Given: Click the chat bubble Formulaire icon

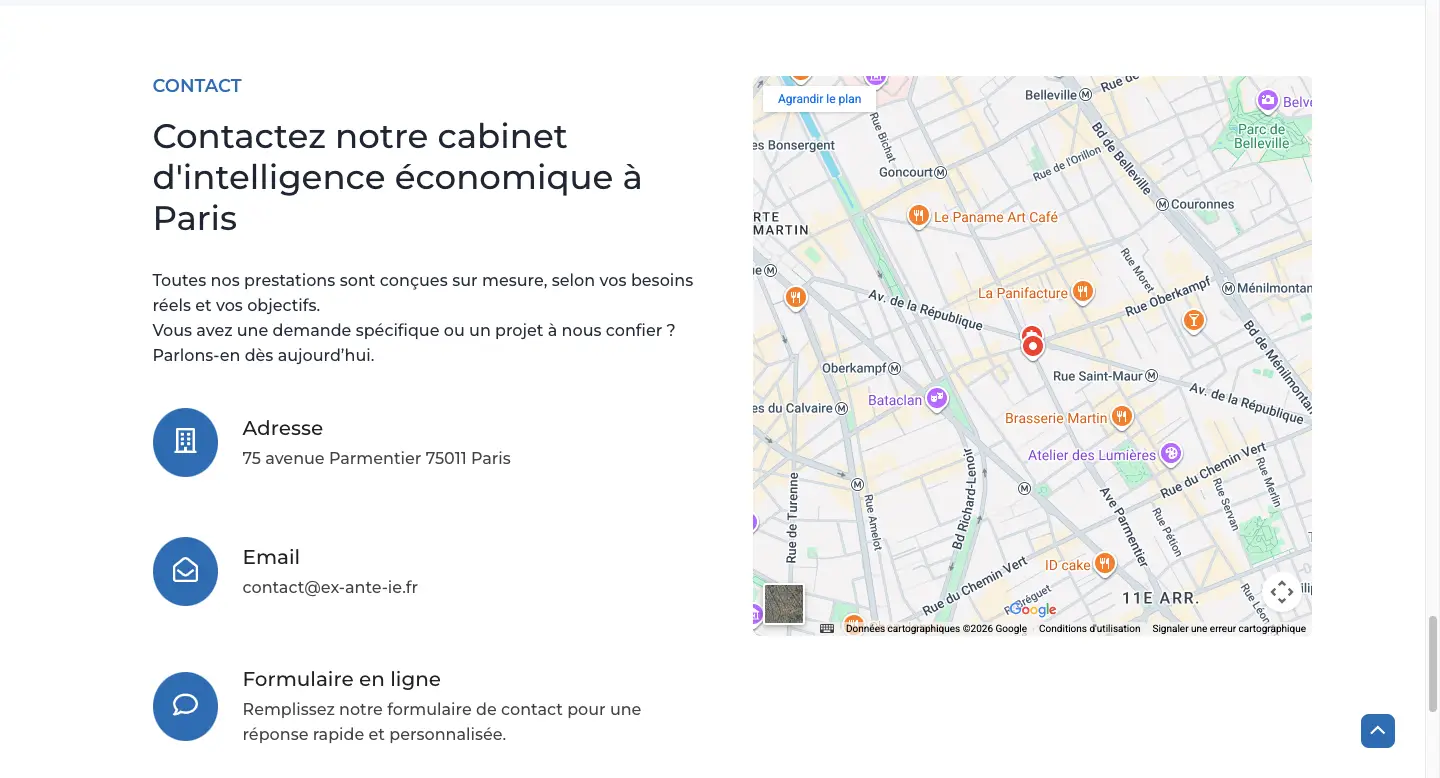Looking at the screenshot, I should point(185,706).
